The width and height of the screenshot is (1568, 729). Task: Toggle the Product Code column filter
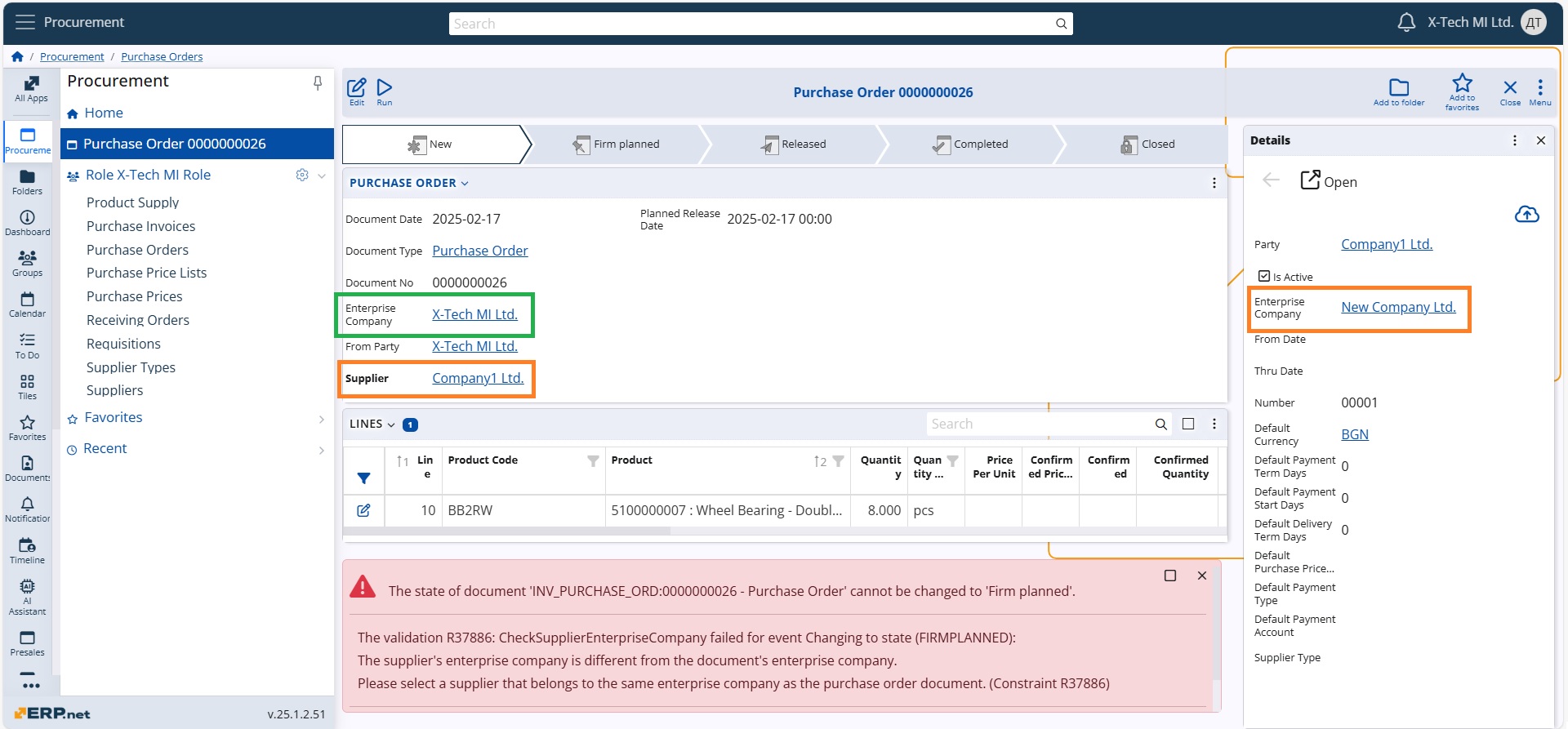coord(593,461)
